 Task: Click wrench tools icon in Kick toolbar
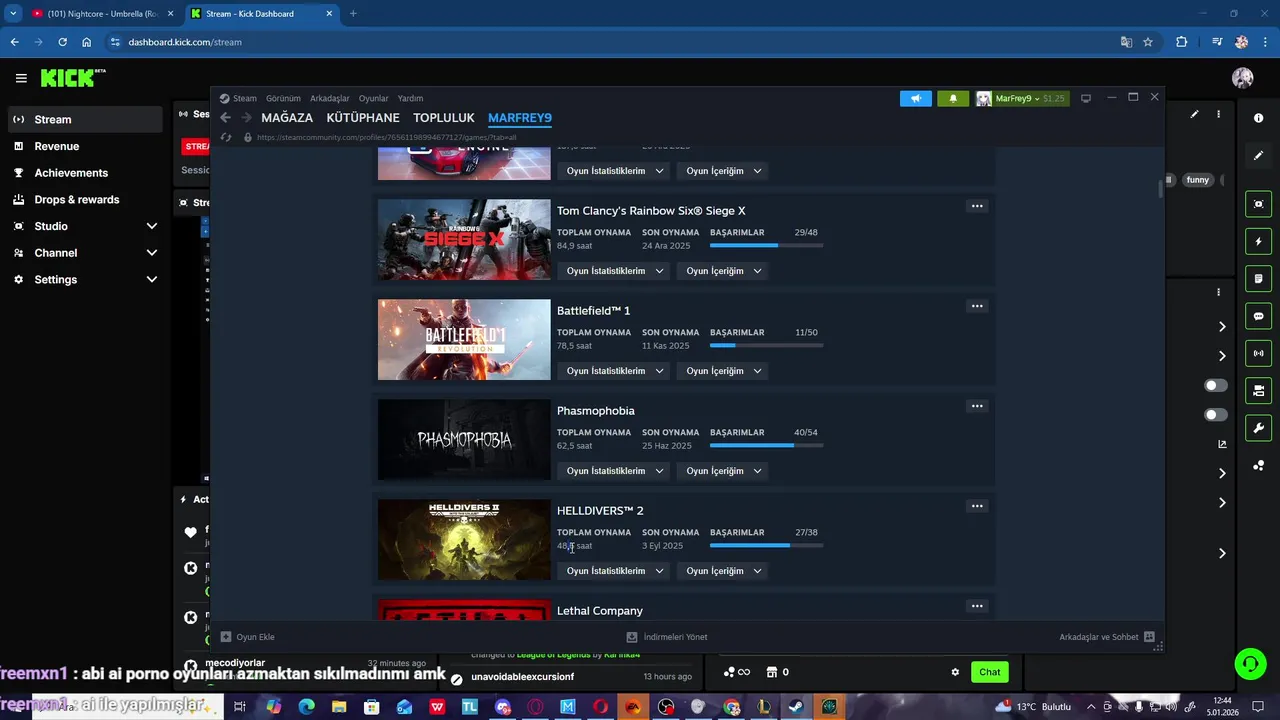pyautogui.click(x=1259, y=428)
